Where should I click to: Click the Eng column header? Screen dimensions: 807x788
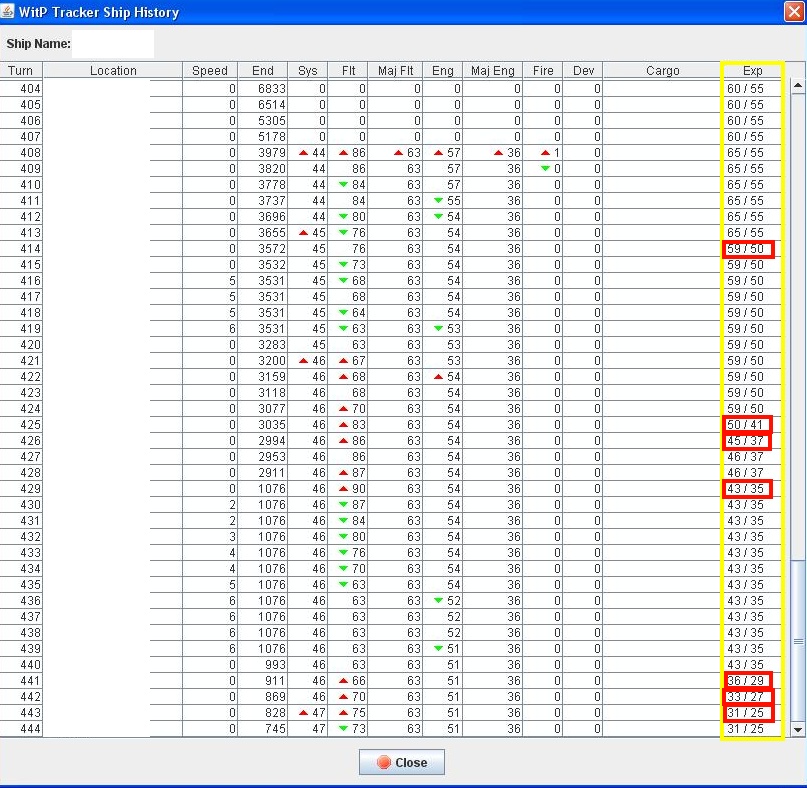443,71
